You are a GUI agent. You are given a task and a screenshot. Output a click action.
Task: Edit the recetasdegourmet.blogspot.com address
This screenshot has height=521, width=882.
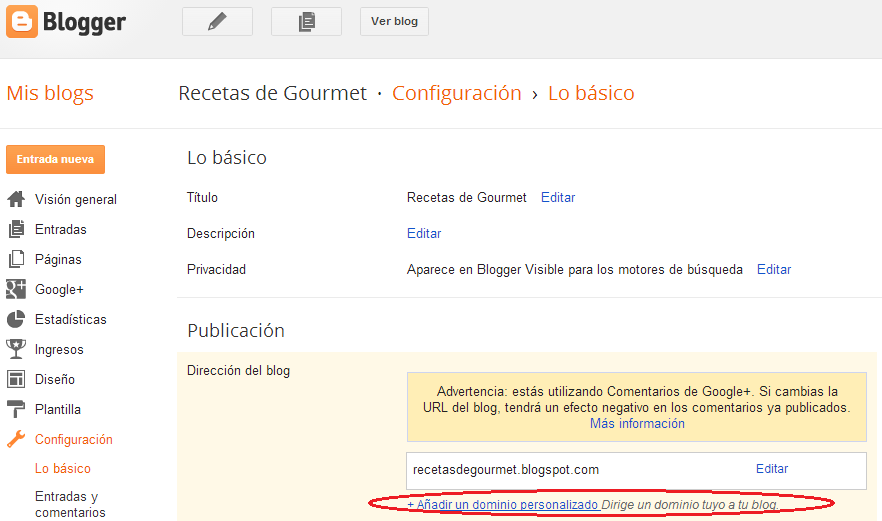(x=772, y=469)
